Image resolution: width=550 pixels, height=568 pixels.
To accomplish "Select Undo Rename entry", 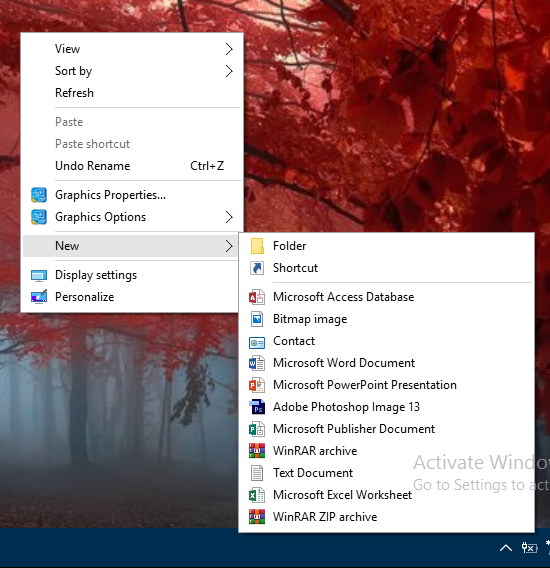I will coord(132,166).
